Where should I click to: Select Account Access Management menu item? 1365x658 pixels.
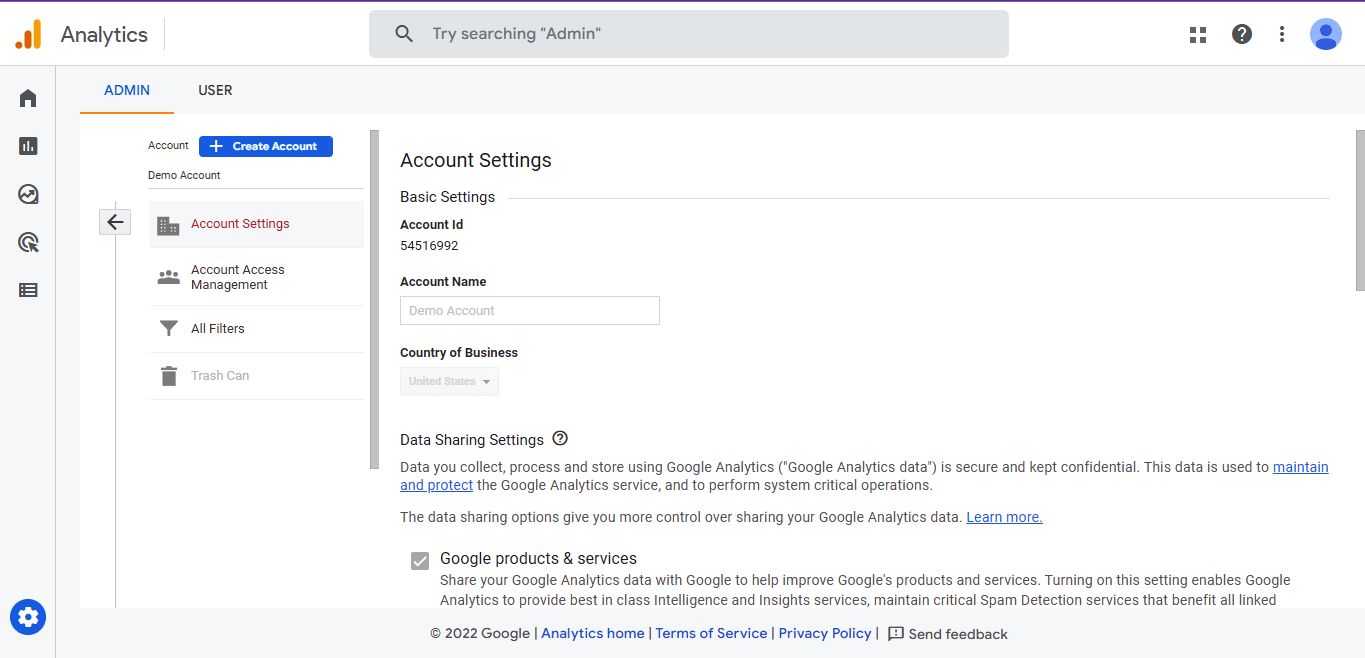[257, 277]
